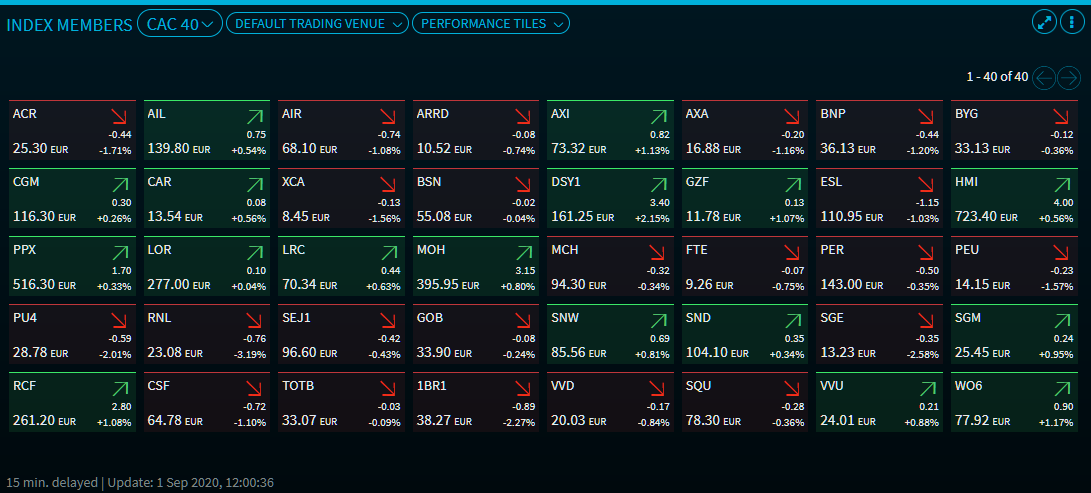Open the Performance Tiles view dropdown
The height and width of the screenshot is (493, 1091).
click(490, 24)
